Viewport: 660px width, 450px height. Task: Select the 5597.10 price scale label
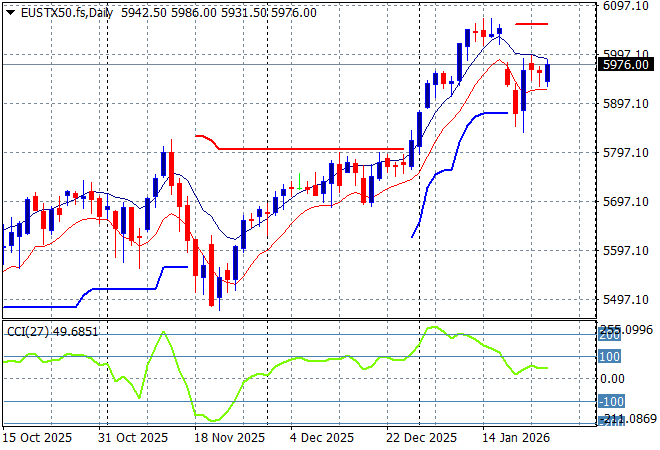click(626, 251)
